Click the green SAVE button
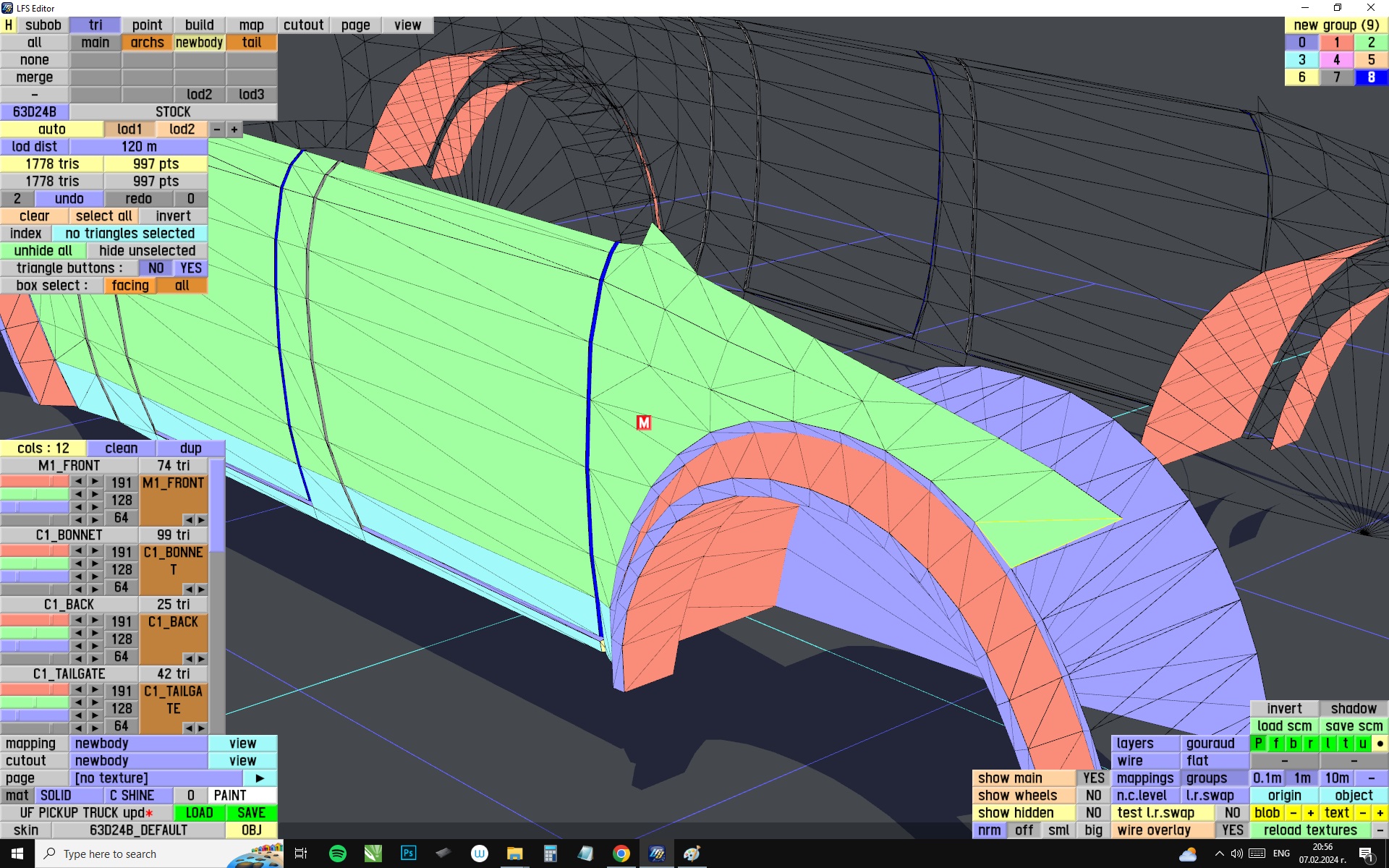 tap(251, 813)
